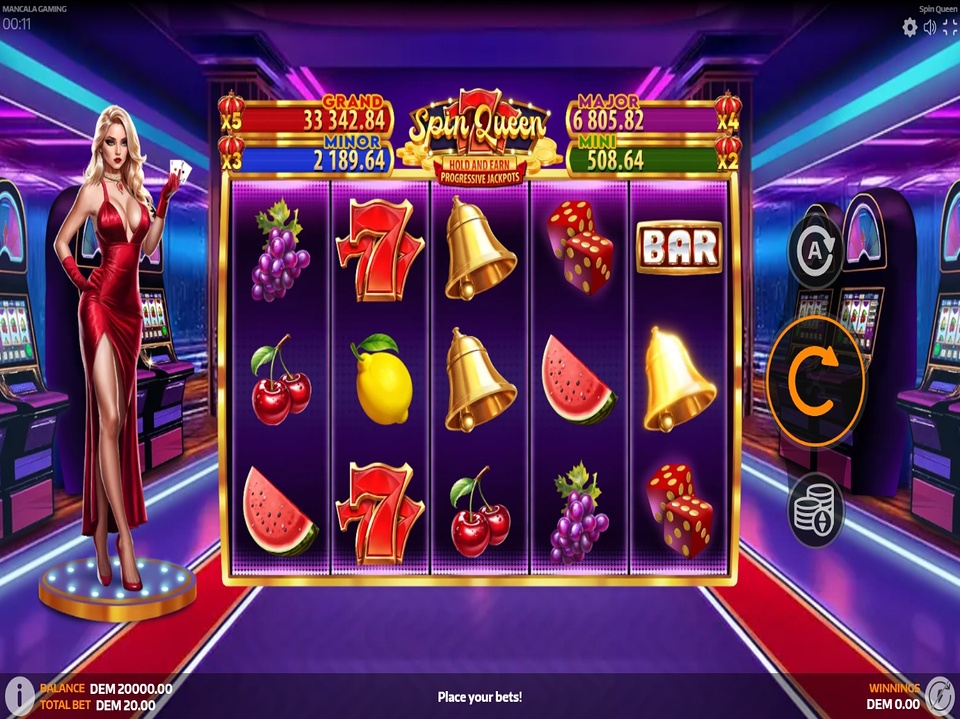
Task: Open the autoplay settings button
Action: tap(815, 251)
